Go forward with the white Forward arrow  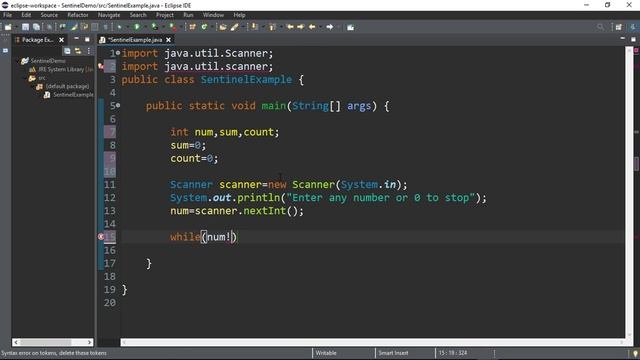(x=330, y=27)
